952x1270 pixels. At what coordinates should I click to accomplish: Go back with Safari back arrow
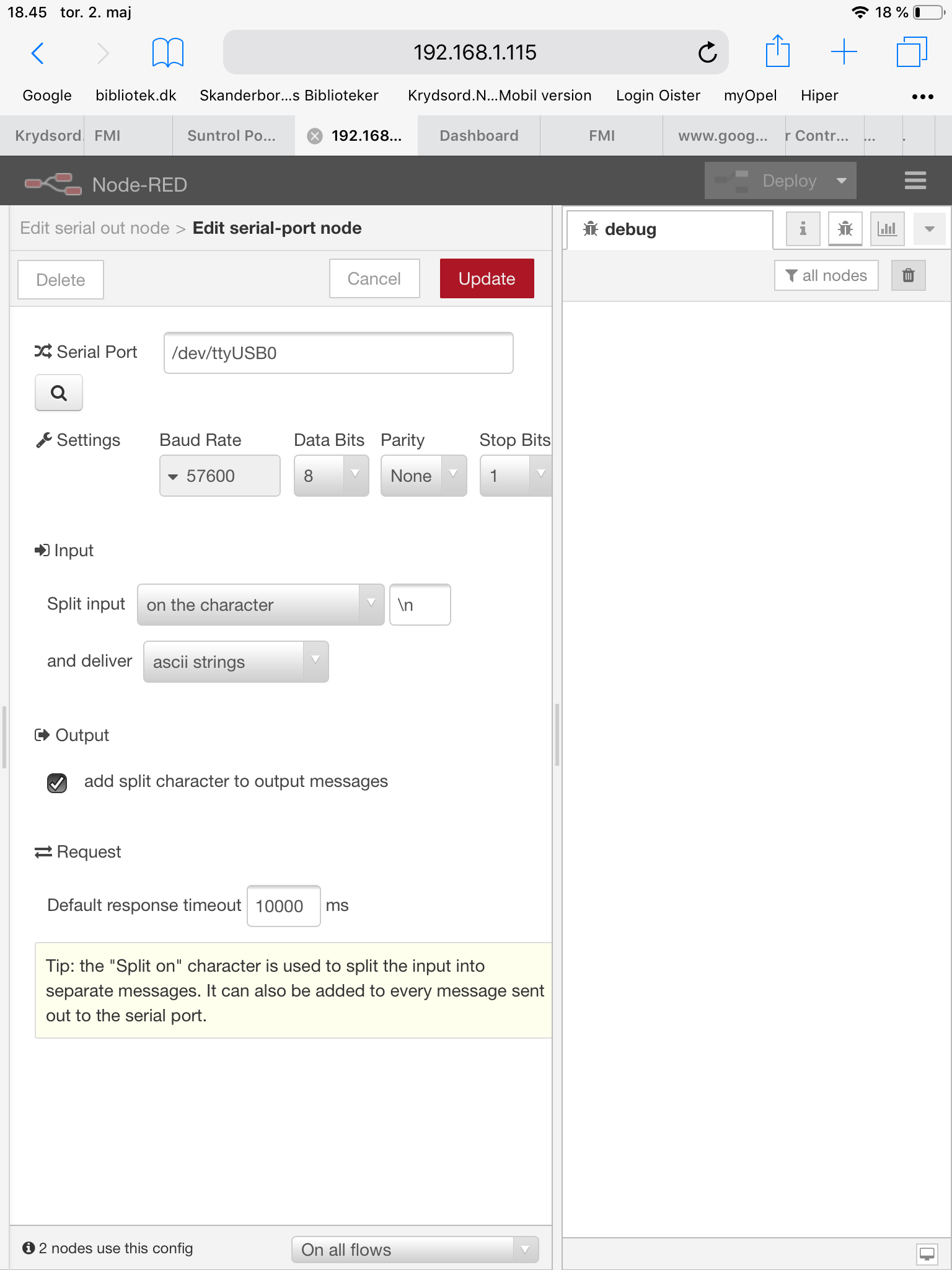point(37,53)
